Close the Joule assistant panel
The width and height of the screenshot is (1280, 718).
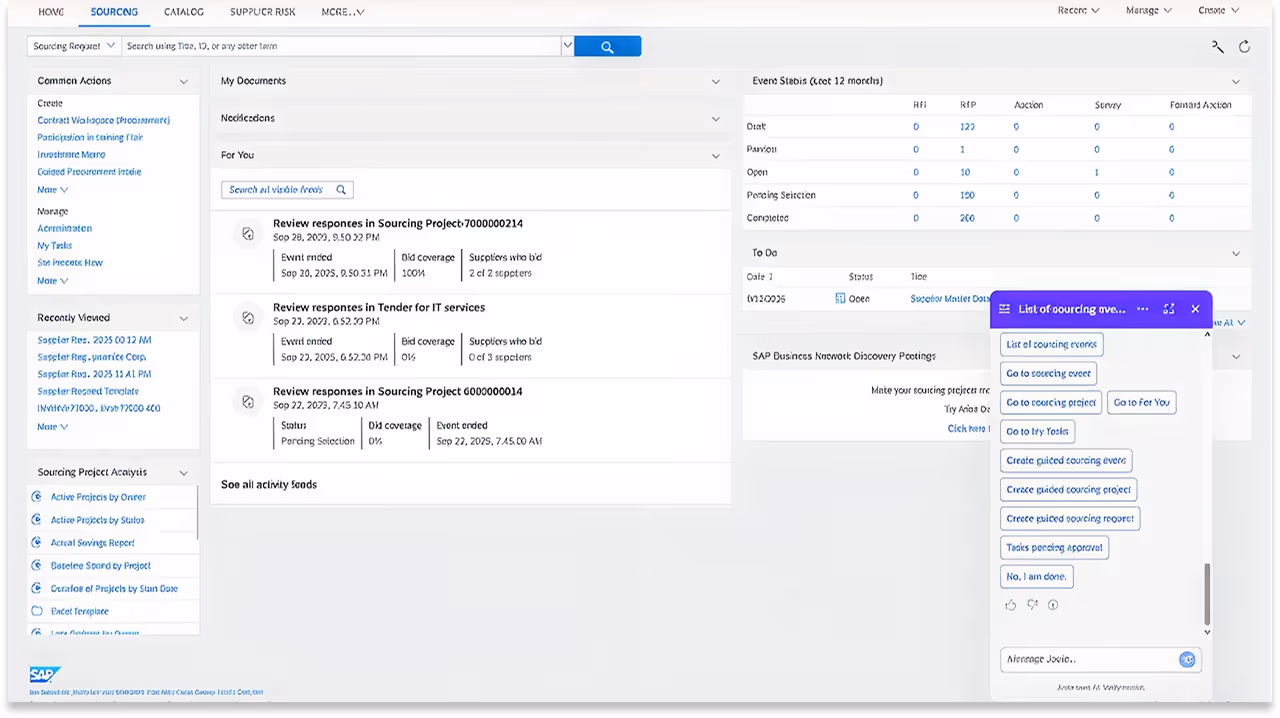click(1195, 309)
